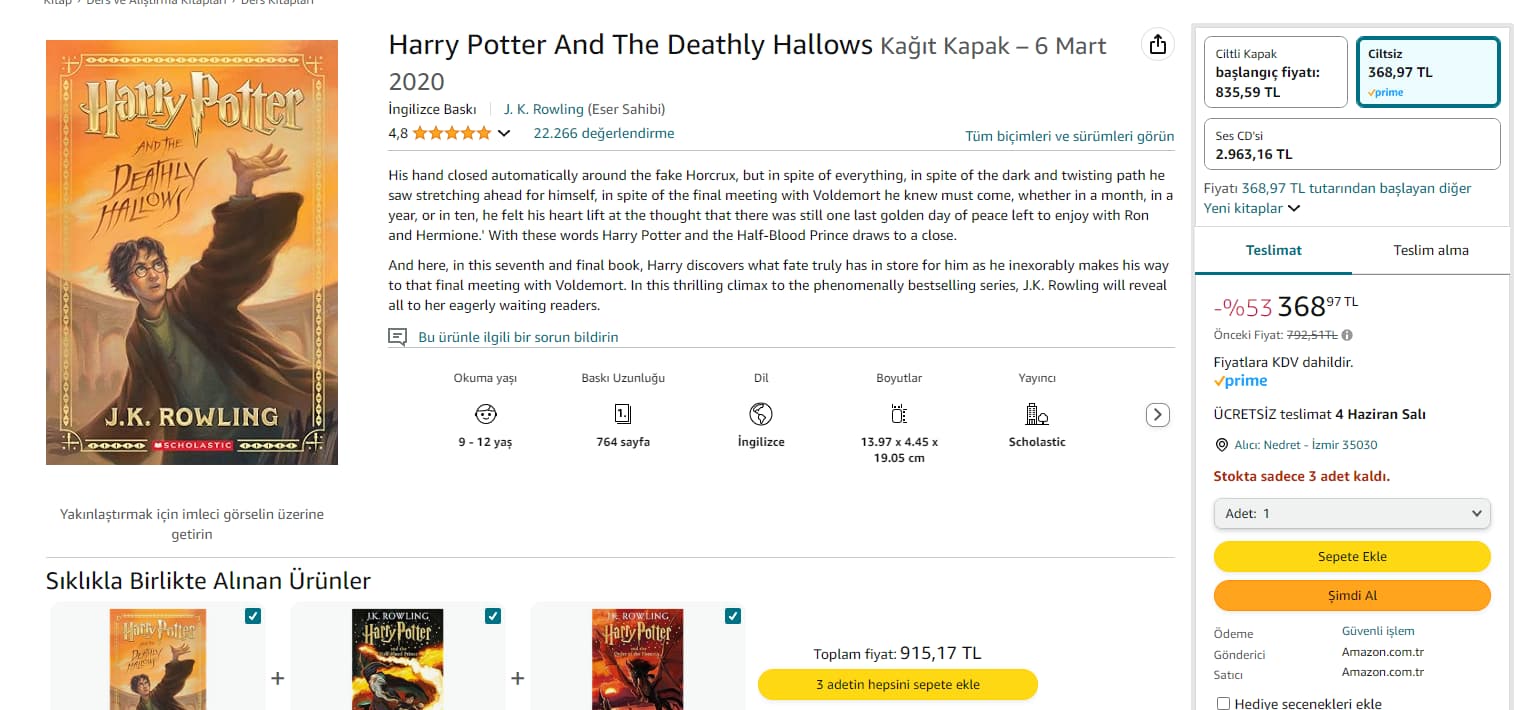Image resolution: width=1519 pixels, height=710 pixels.
Task: Click the share icon beside the title
Action: (x=1157, y=45)
